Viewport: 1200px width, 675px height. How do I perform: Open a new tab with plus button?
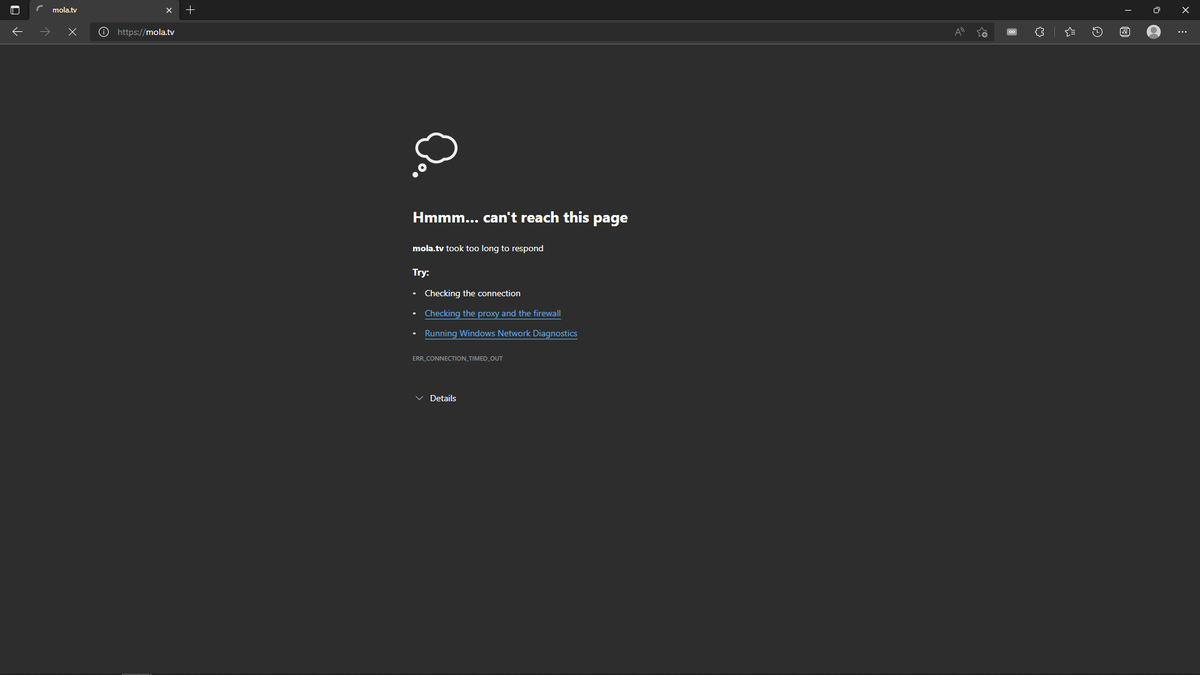click(x=190, y=10)
